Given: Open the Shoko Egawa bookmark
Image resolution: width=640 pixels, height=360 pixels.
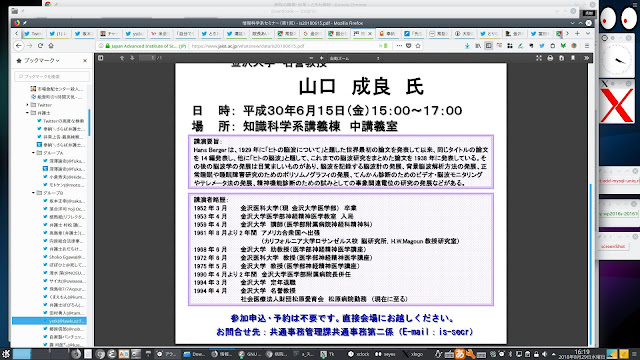Looking at the screenshot, I should [x=64, y=257].
